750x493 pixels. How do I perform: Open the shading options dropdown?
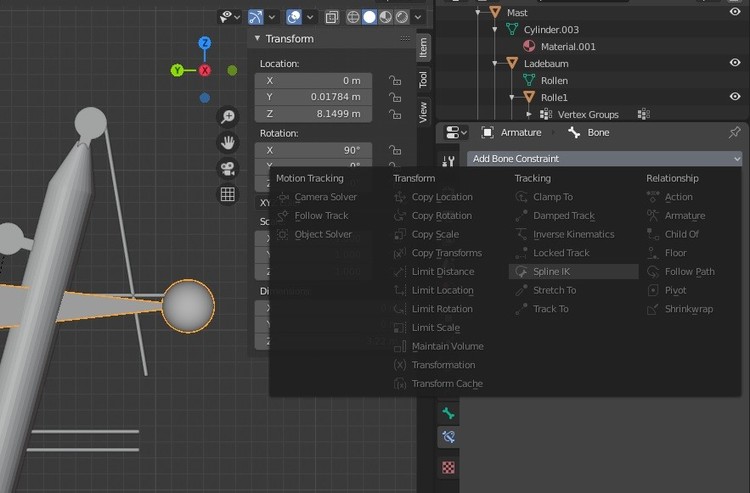pyautogui.click(x=418, y=17)
